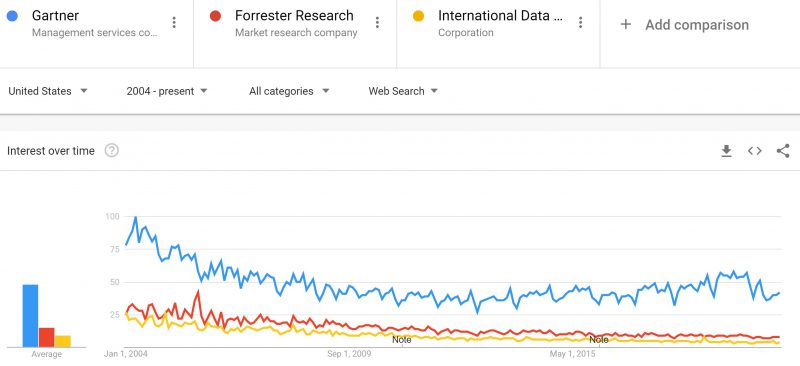This screenshot has width=800, height=366.
Task: Click the Note marker near Sep 2009
Action: click(x=402, y=339)
